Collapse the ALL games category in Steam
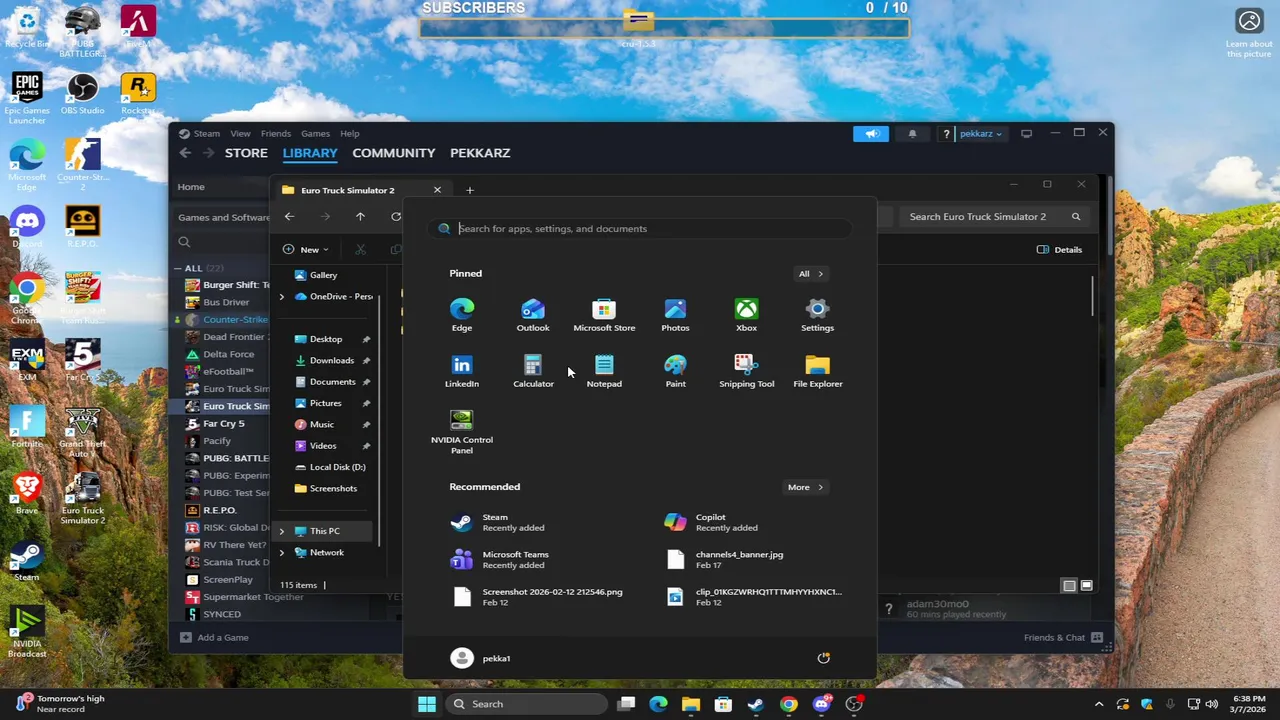The image size is (1280, 720). click(177, 268)
